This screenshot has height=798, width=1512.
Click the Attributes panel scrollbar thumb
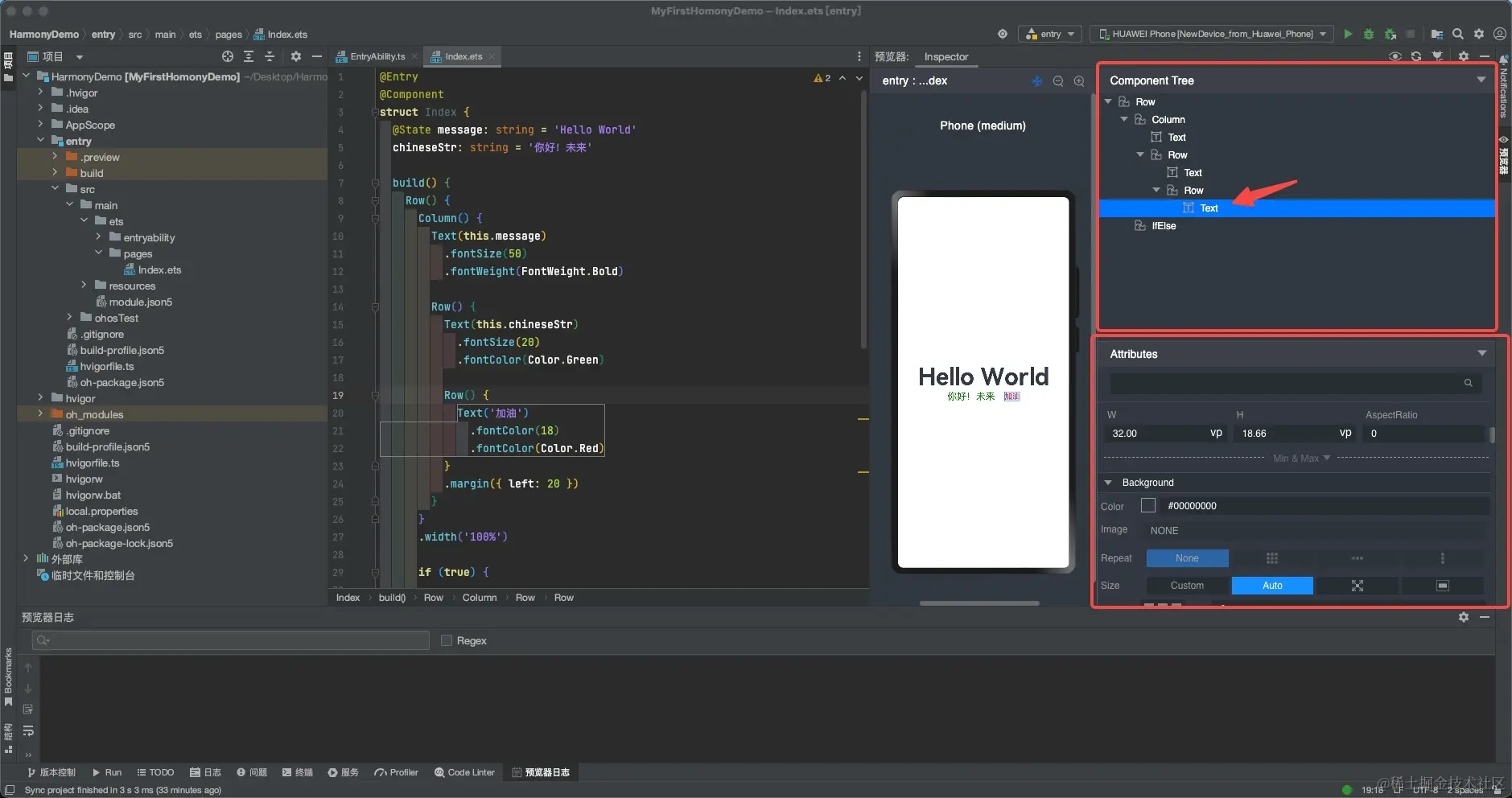tap(1492, 434)
